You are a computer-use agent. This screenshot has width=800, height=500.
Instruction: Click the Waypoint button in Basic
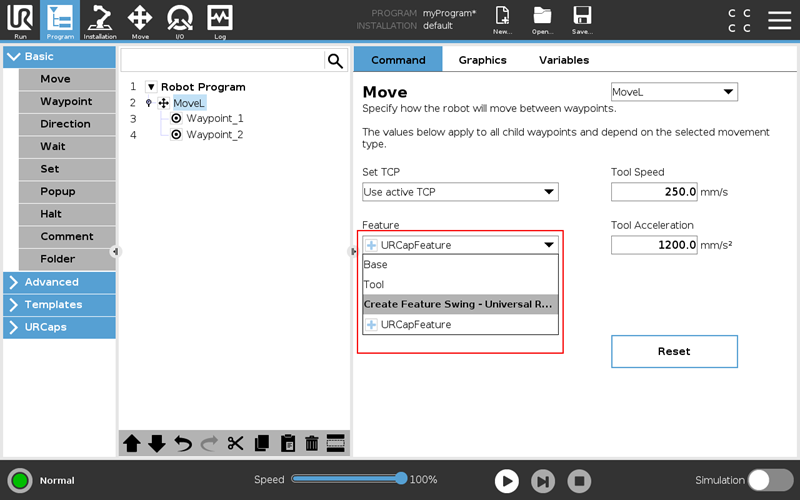pyautogui.click(x=66, y=102)
